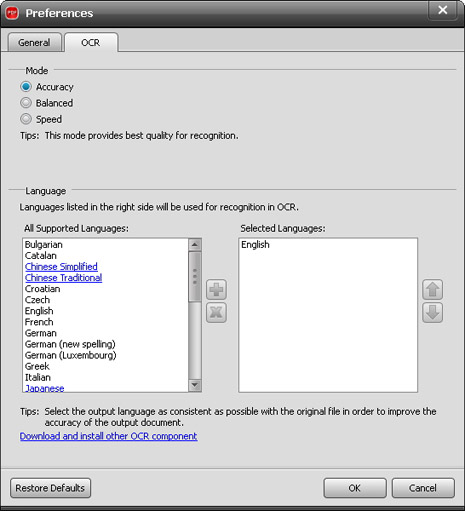The image size is (465, 511).
Task: Click the red PDF app icon in title bar
Action: 12,13
